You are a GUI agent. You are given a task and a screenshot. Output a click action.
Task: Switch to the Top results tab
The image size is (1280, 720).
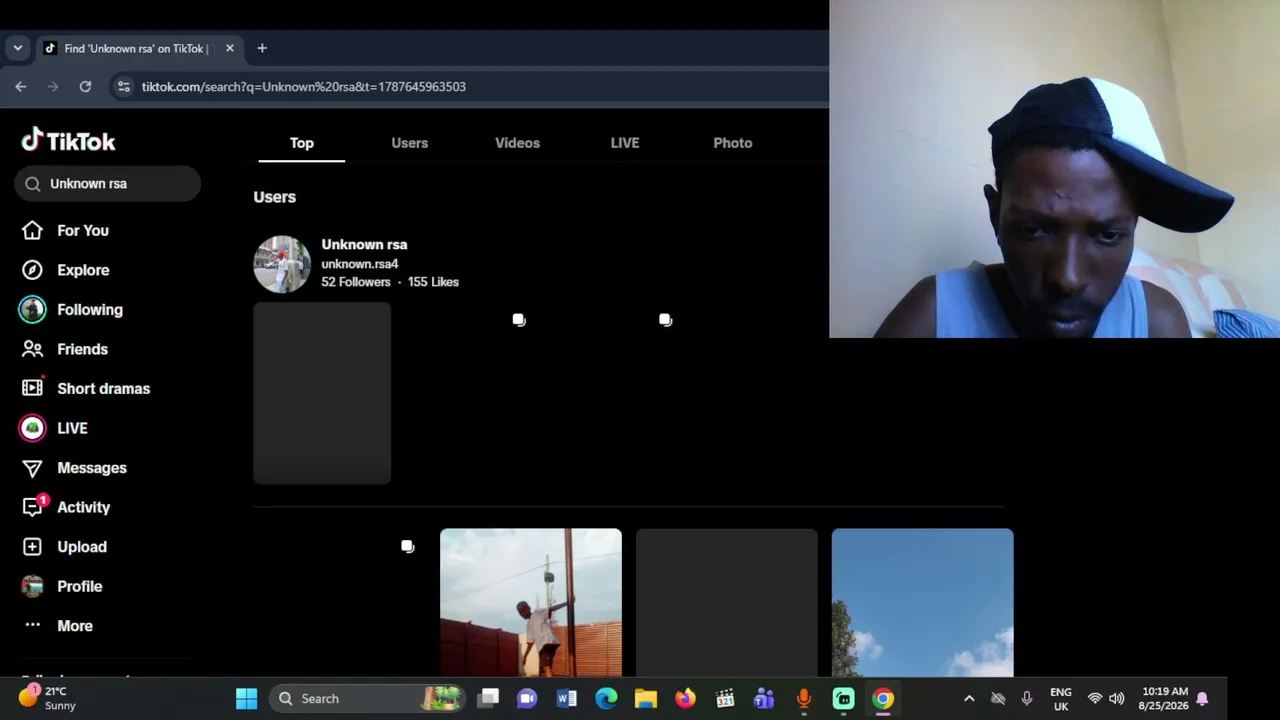[302, 143]
